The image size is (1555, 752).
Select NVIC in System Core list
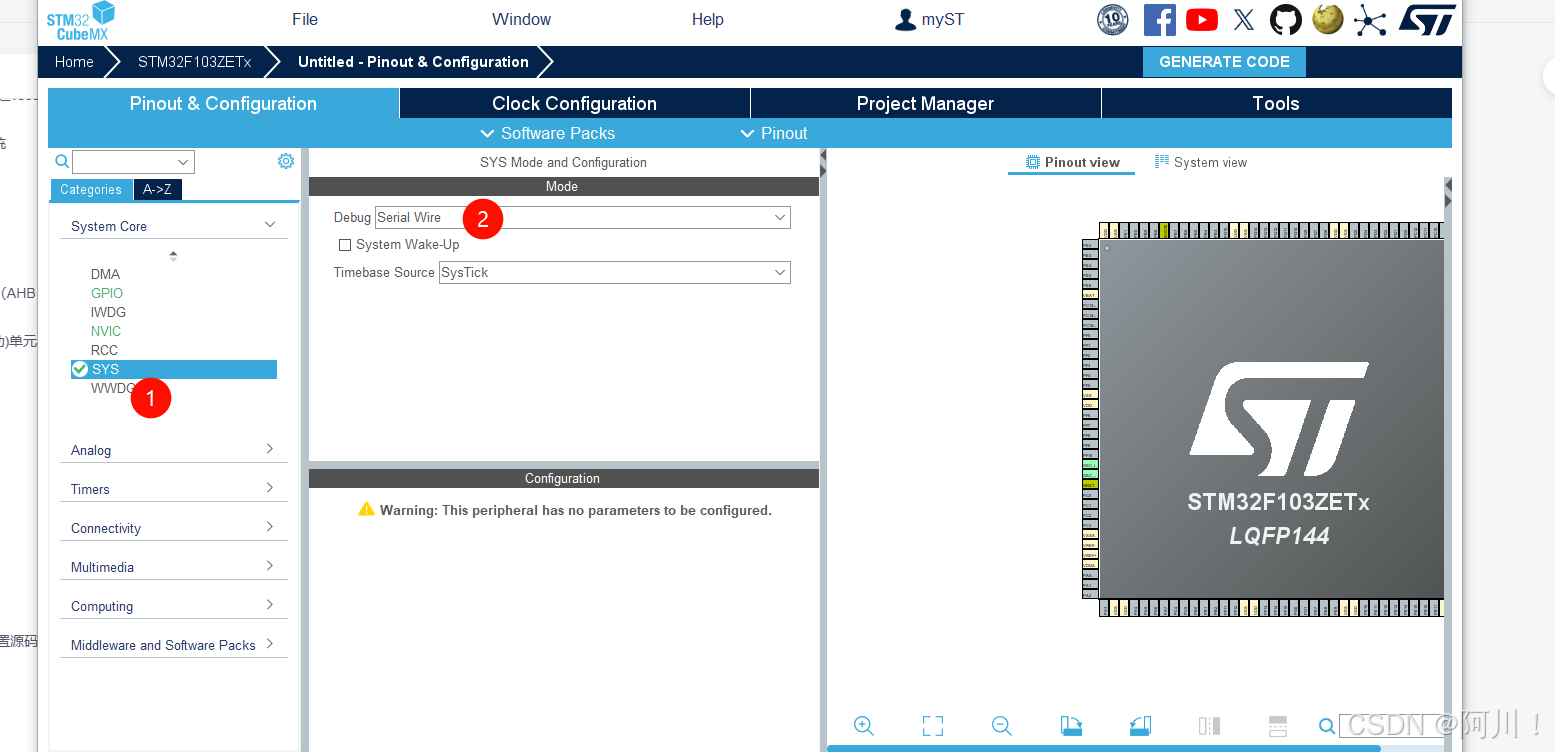pos(106,331)
